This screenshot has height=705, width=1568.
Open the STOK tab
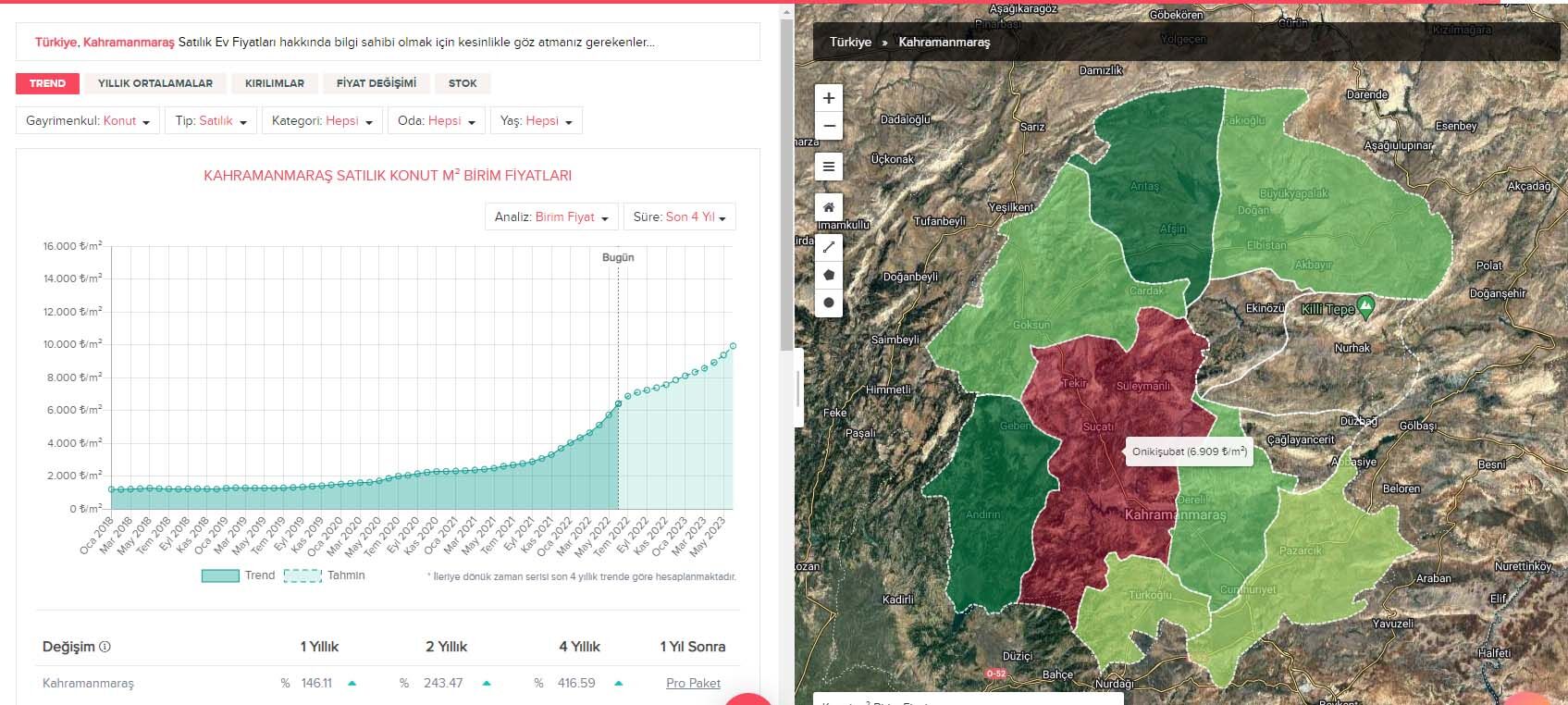(x=463, y=83)
